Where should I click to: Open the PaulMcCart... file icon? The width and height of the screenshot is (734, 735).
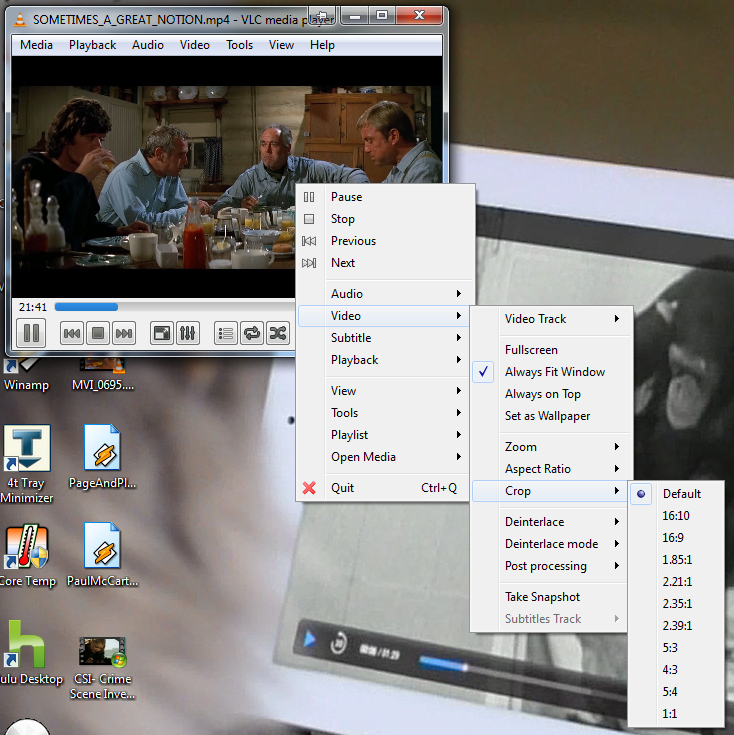pyautogui.click(x=103, y=555)
